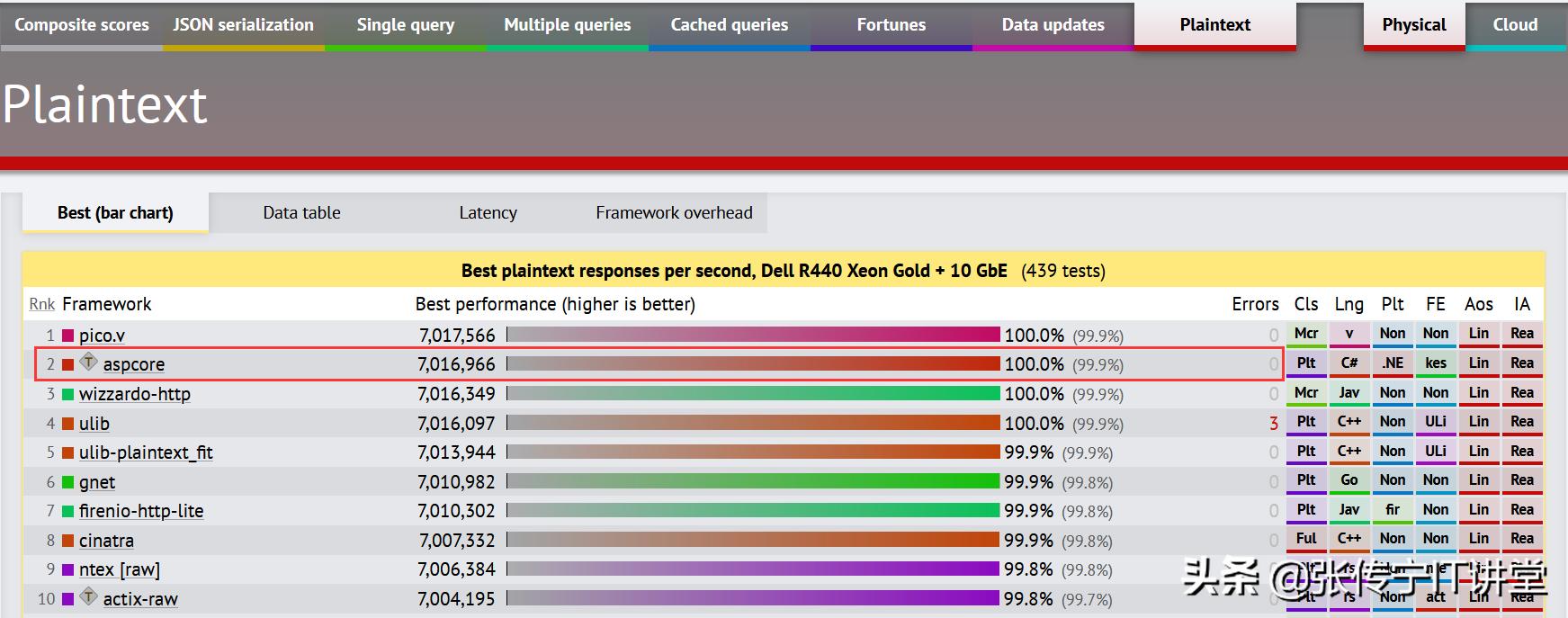This screenshot has width=1568, height=618.
Task: Click the purple square next to ntex [raw]
Action: coord(67,569)
